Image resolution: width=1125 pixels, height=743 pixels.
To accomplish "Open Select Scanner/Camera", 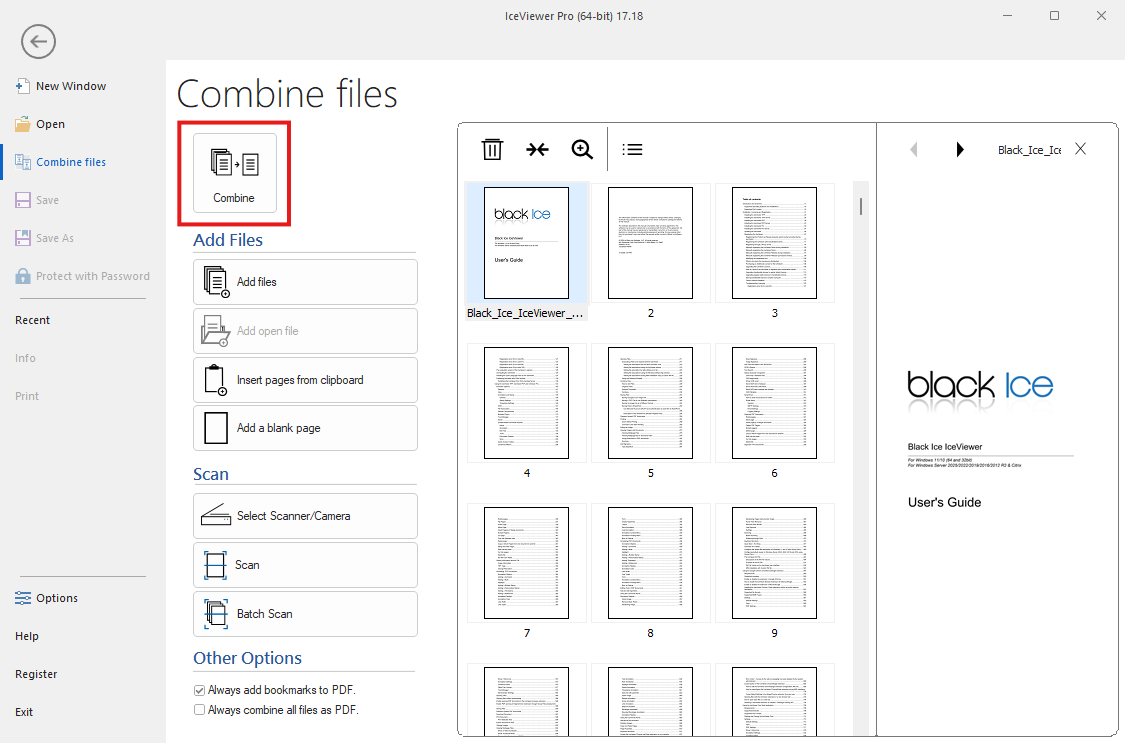I will [x=306, y=516].
